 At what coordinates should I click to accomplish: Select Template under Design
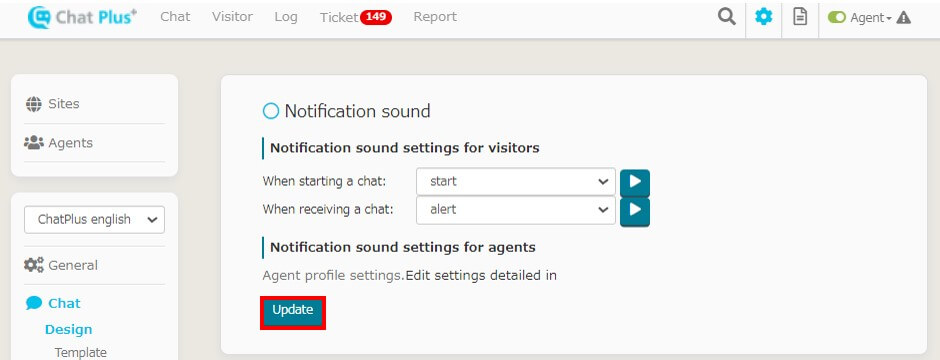point(80,353)
